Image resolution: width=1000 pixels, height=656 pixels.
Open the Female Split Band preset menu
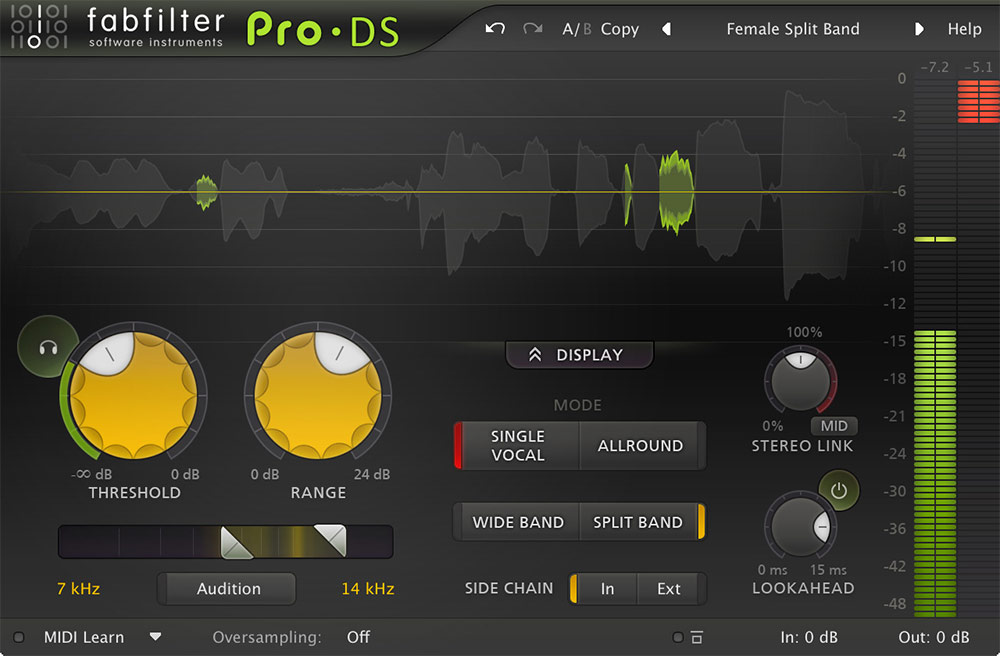[x=793, y=29]
